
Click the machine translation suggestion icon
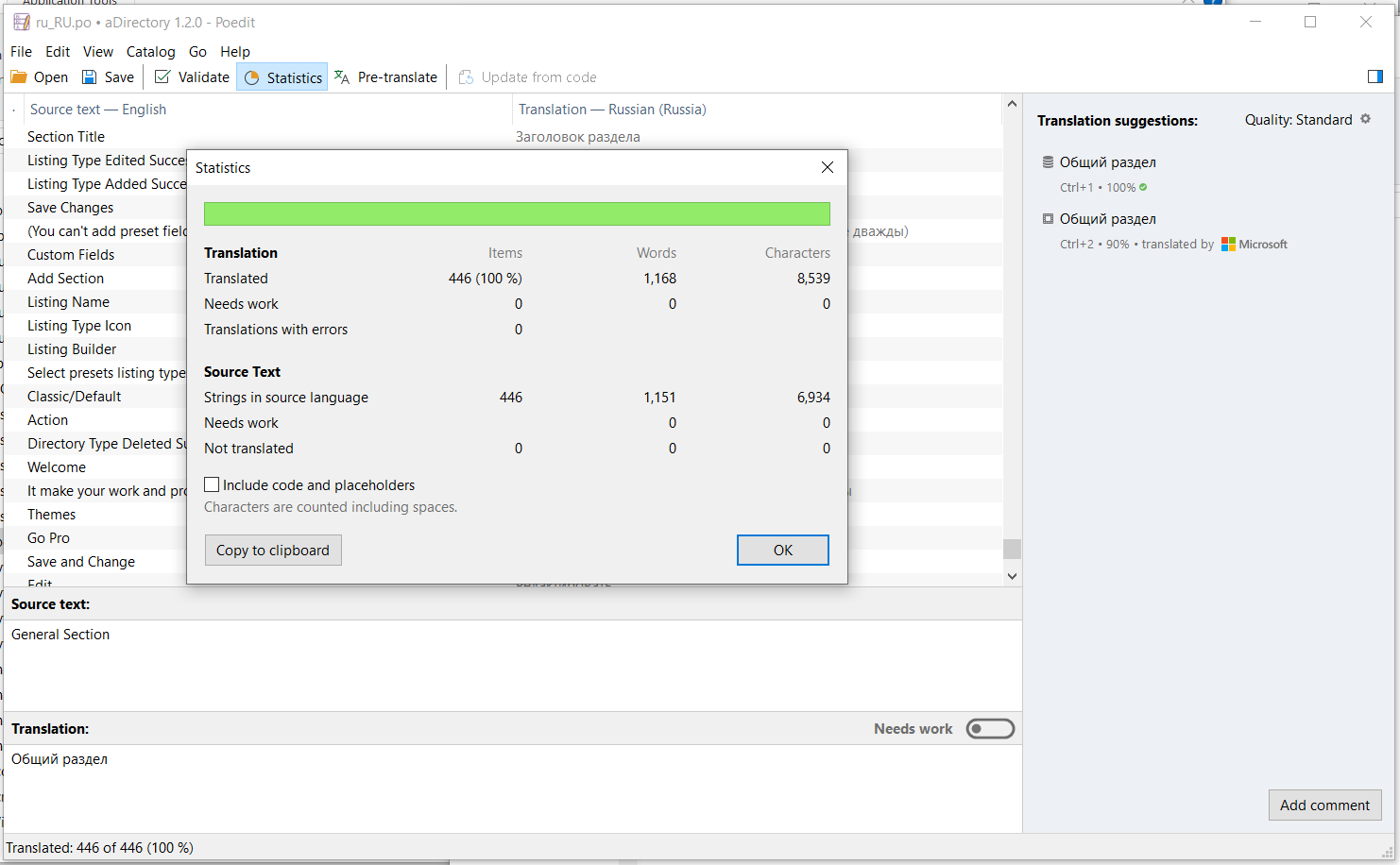[1048, 218]
